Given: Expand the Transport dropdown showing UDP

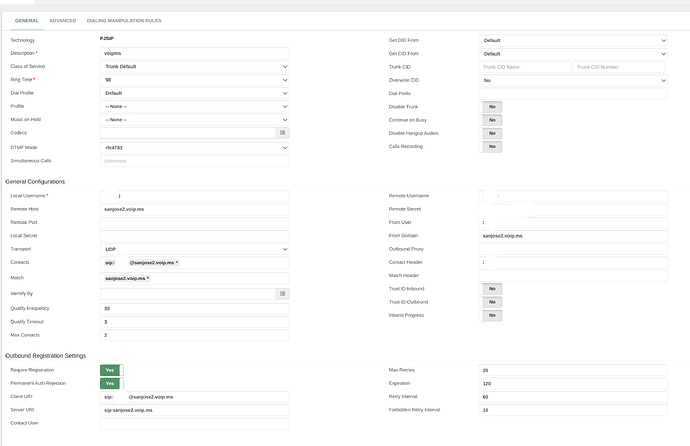Looking at the screenshot, I should 195,249.
